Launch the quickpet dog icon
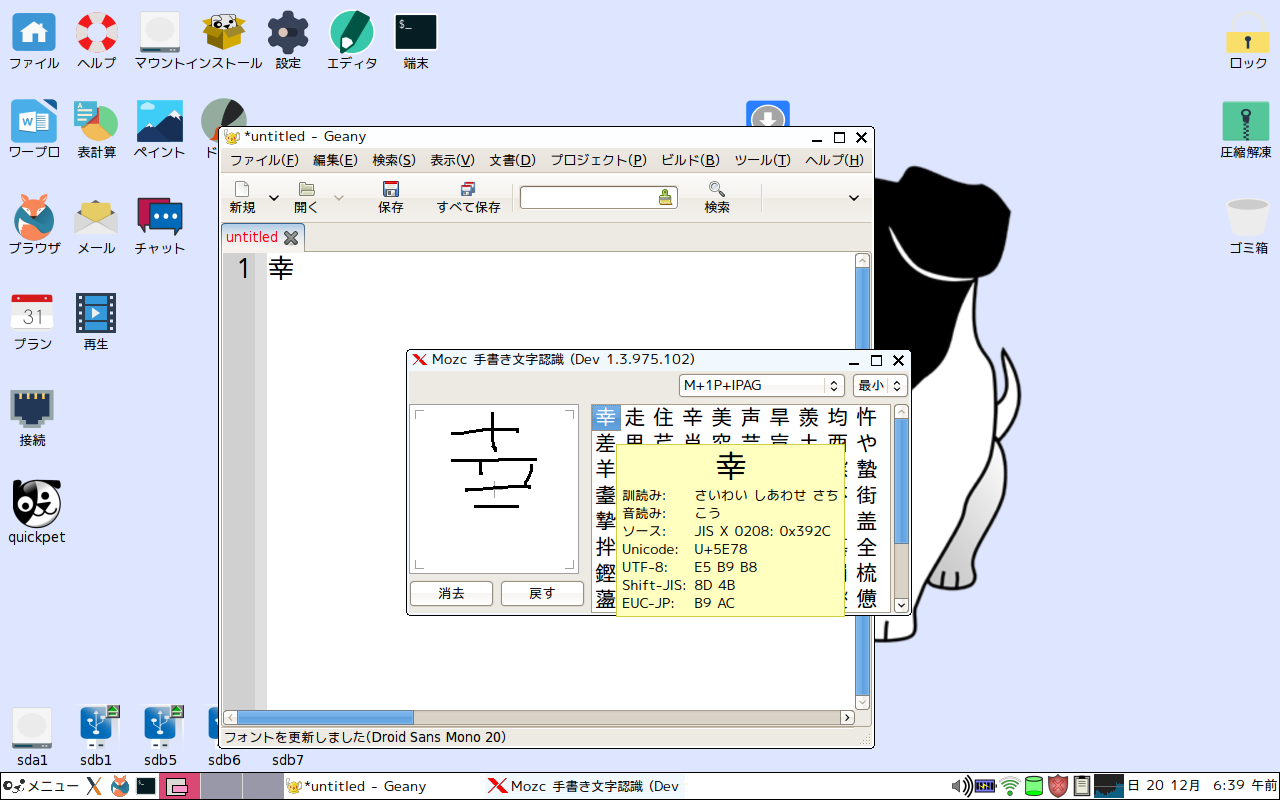The image size is (1280, 800). 37,504
